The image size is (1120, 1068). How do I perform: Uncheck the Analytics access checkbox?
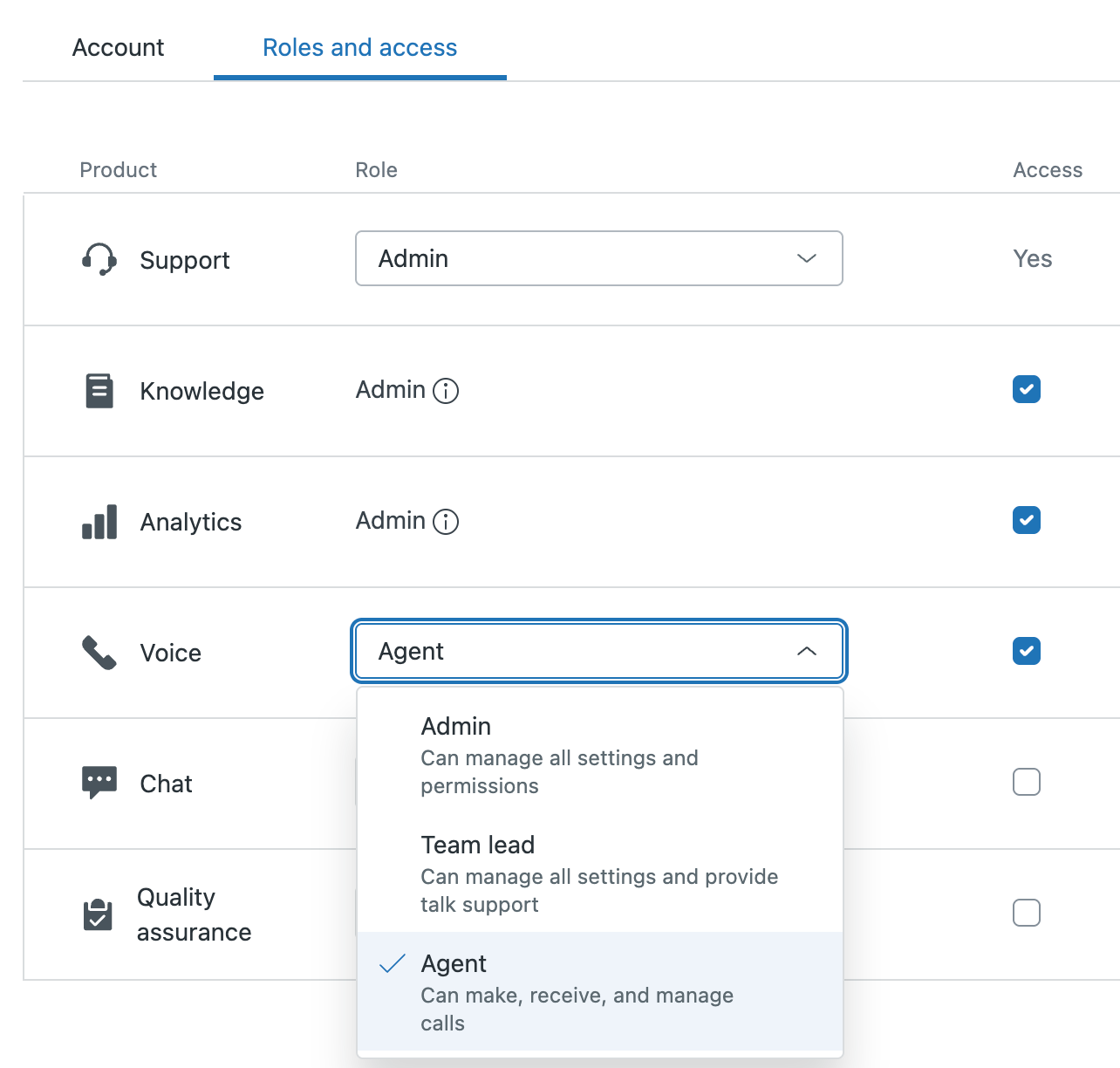(x=1027, y=520)
